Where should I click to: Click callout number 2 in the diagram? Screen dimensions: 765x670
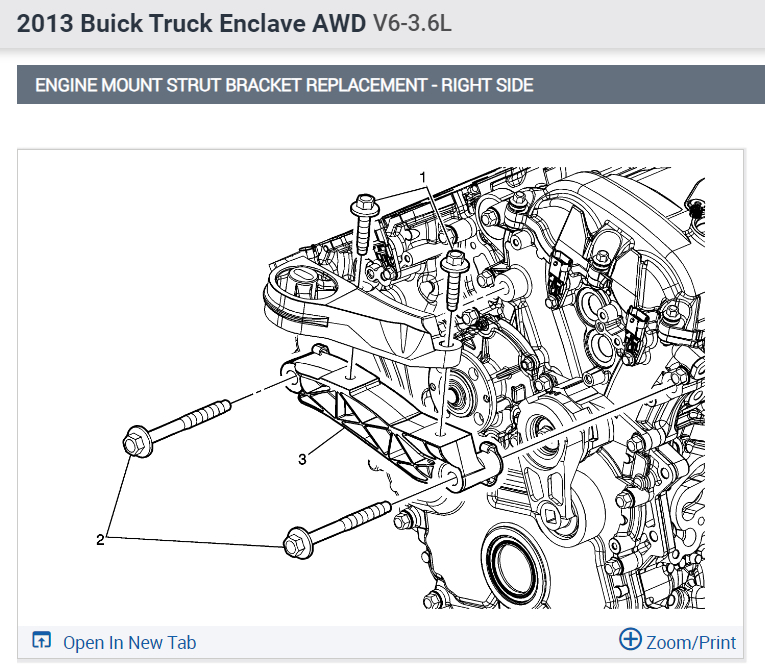coord(100,539)
